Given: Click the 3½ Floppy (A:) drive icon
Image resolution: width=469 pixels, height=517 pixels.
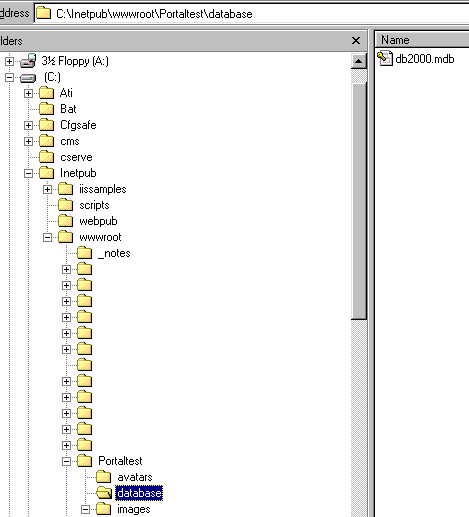Looking at the screenshot, I should pos(28,61).
